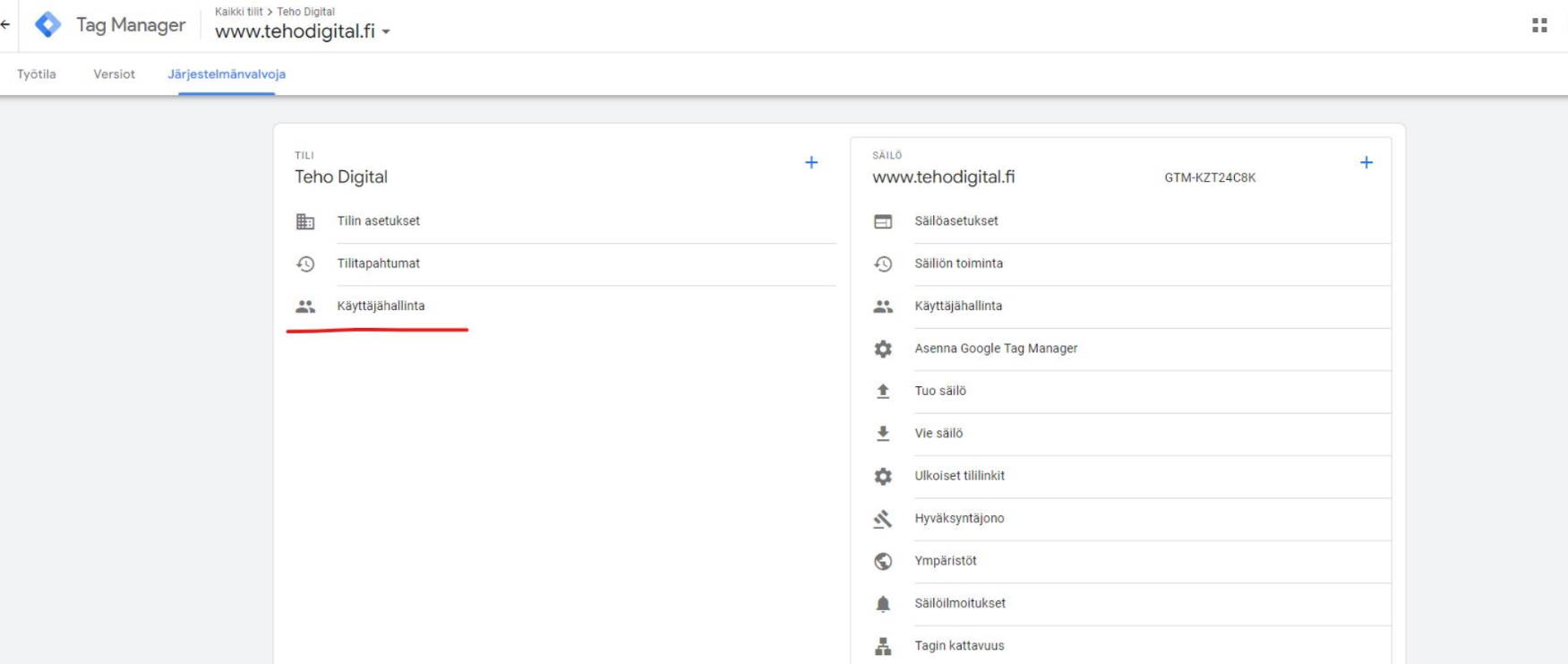Click the Kaikki tilit breadcrumb link
Viewport: 1568px width, 664px height.
click(238, 12)
